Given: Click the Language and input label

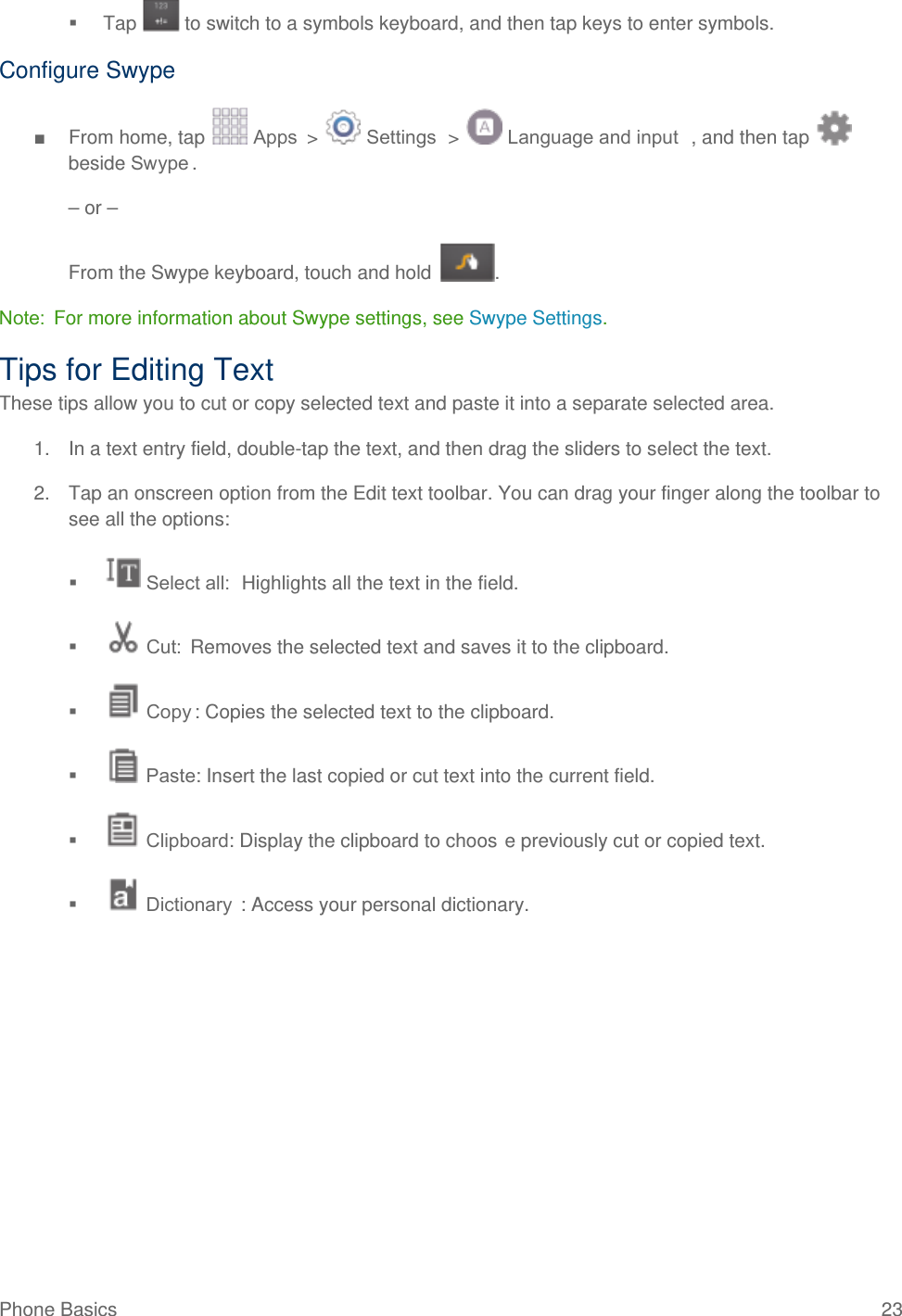Looking at the screenshot, I should click(x=592, y=137).
